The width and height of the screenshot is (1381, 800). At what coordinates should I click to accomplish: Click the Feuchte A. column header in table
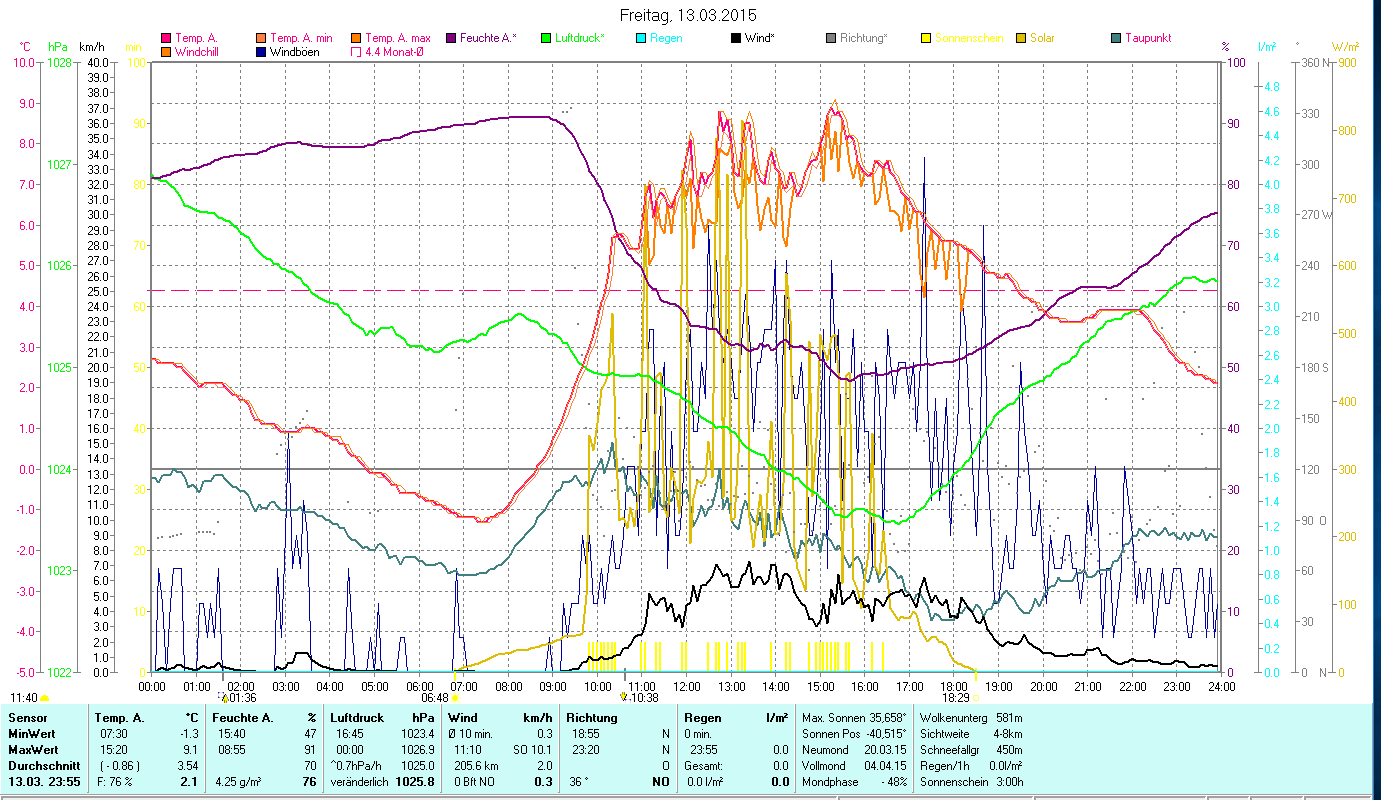[x=245, y=717]
